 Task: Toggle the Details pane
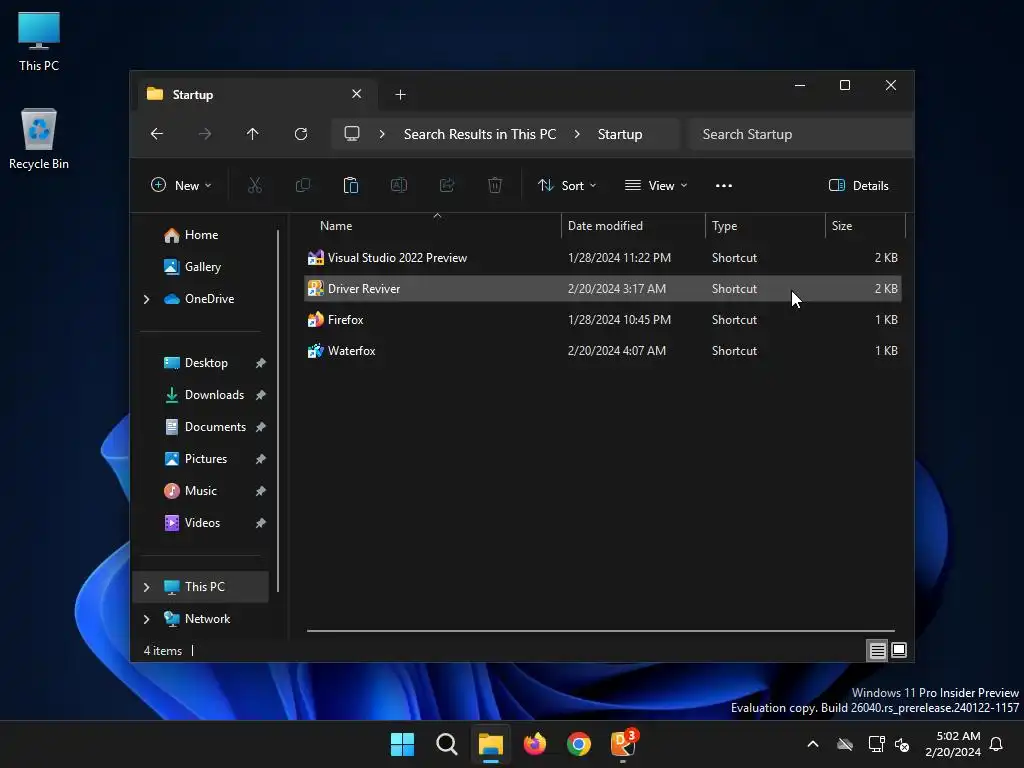[859, 185]
